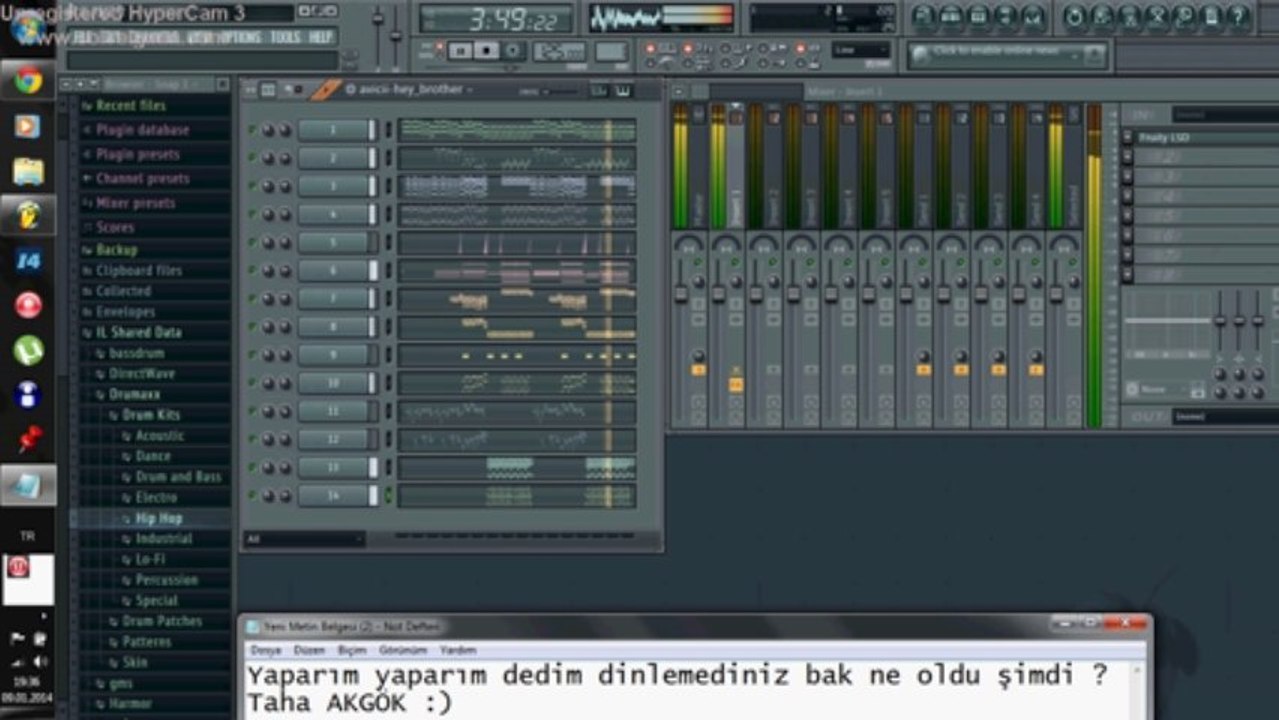The width and height of the screenshot is (1279, 720).
Task: Click the media player taskbar icon
Action: 28,125
